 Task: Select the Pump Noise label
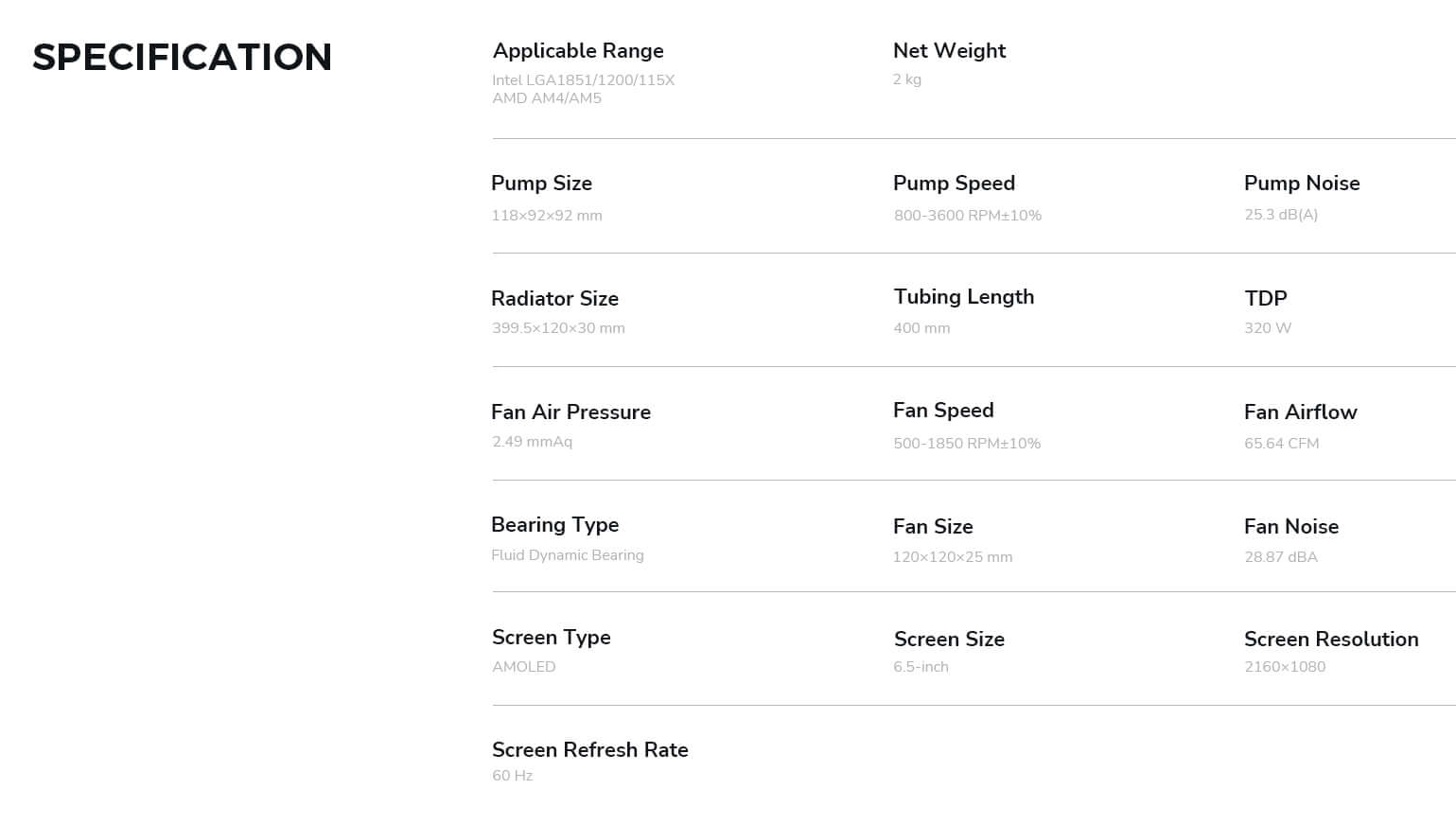pyautogui.click(x=1302, y=184)
